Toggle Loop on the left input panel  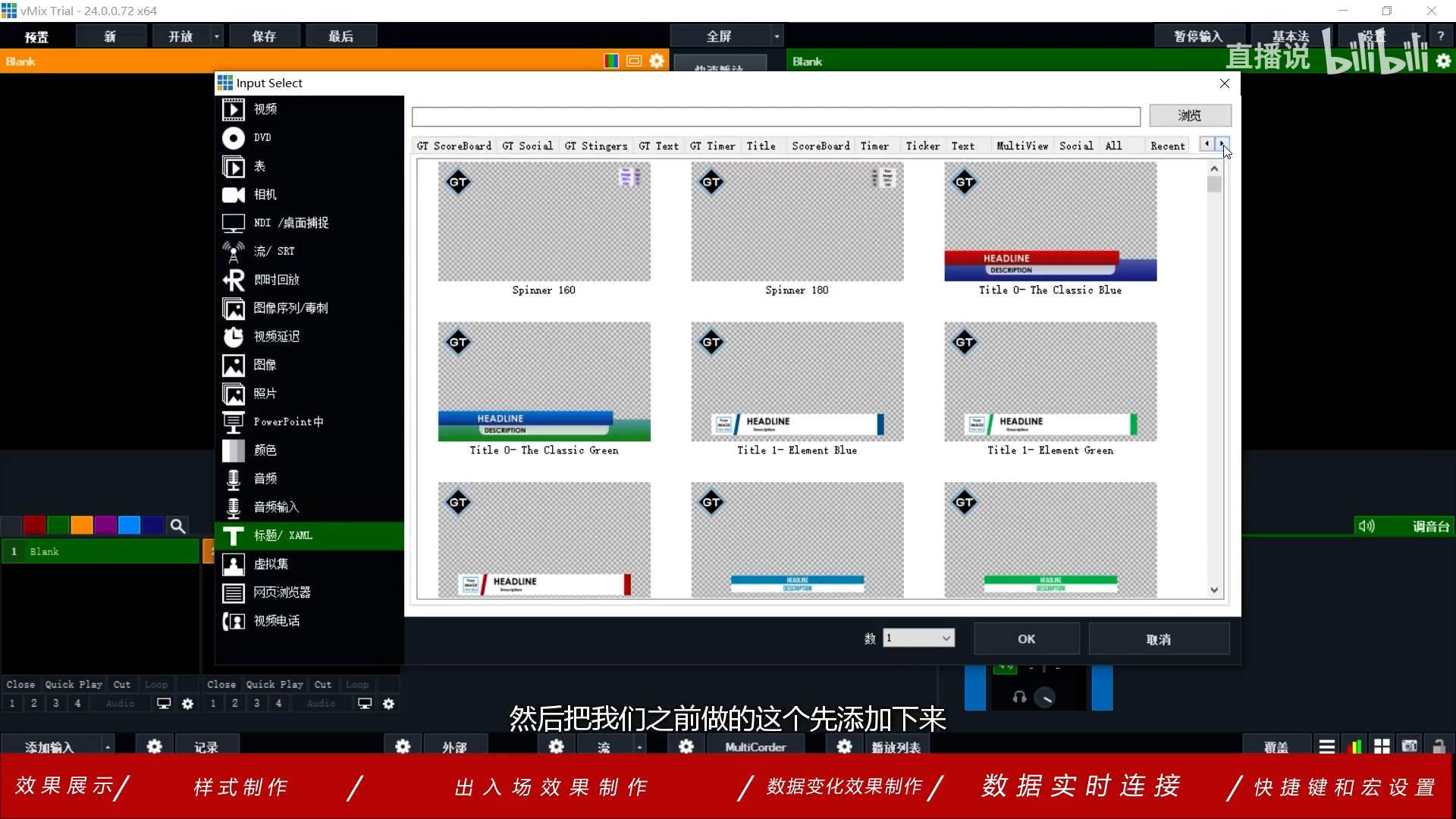tap(156, 684)
